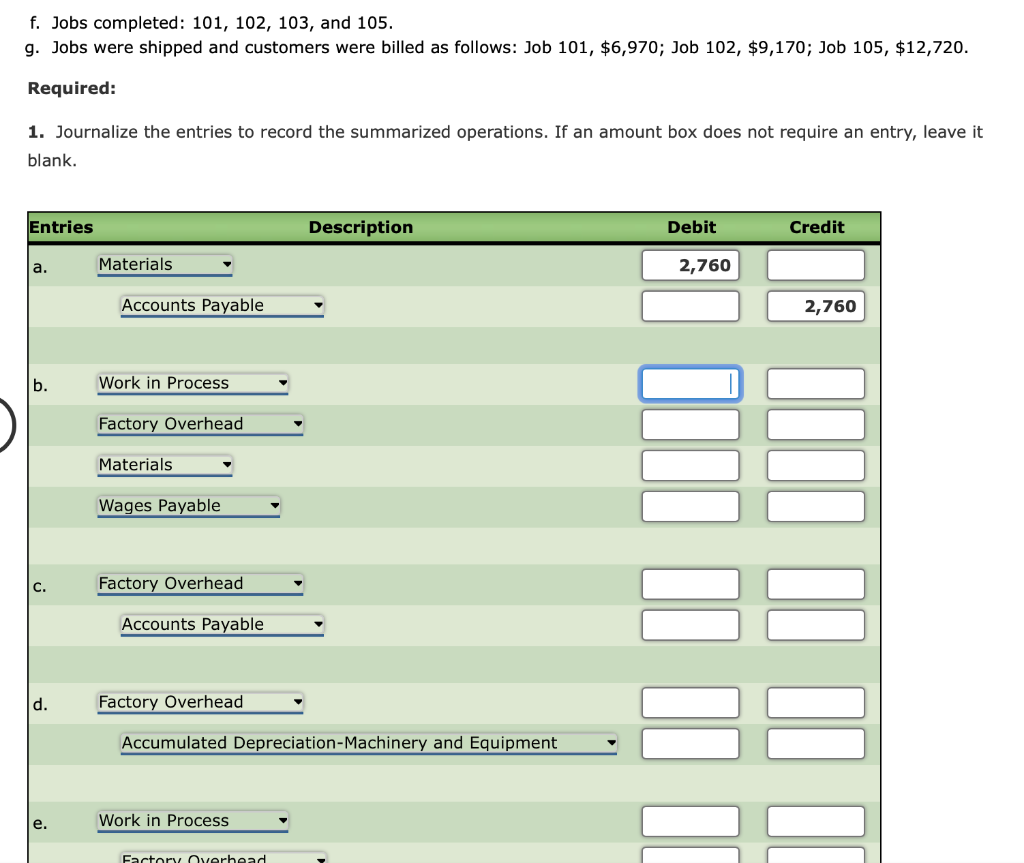Expand the Factory Overhead dropdown in entry d
1024x863 pixels.
tap(199, 702)
